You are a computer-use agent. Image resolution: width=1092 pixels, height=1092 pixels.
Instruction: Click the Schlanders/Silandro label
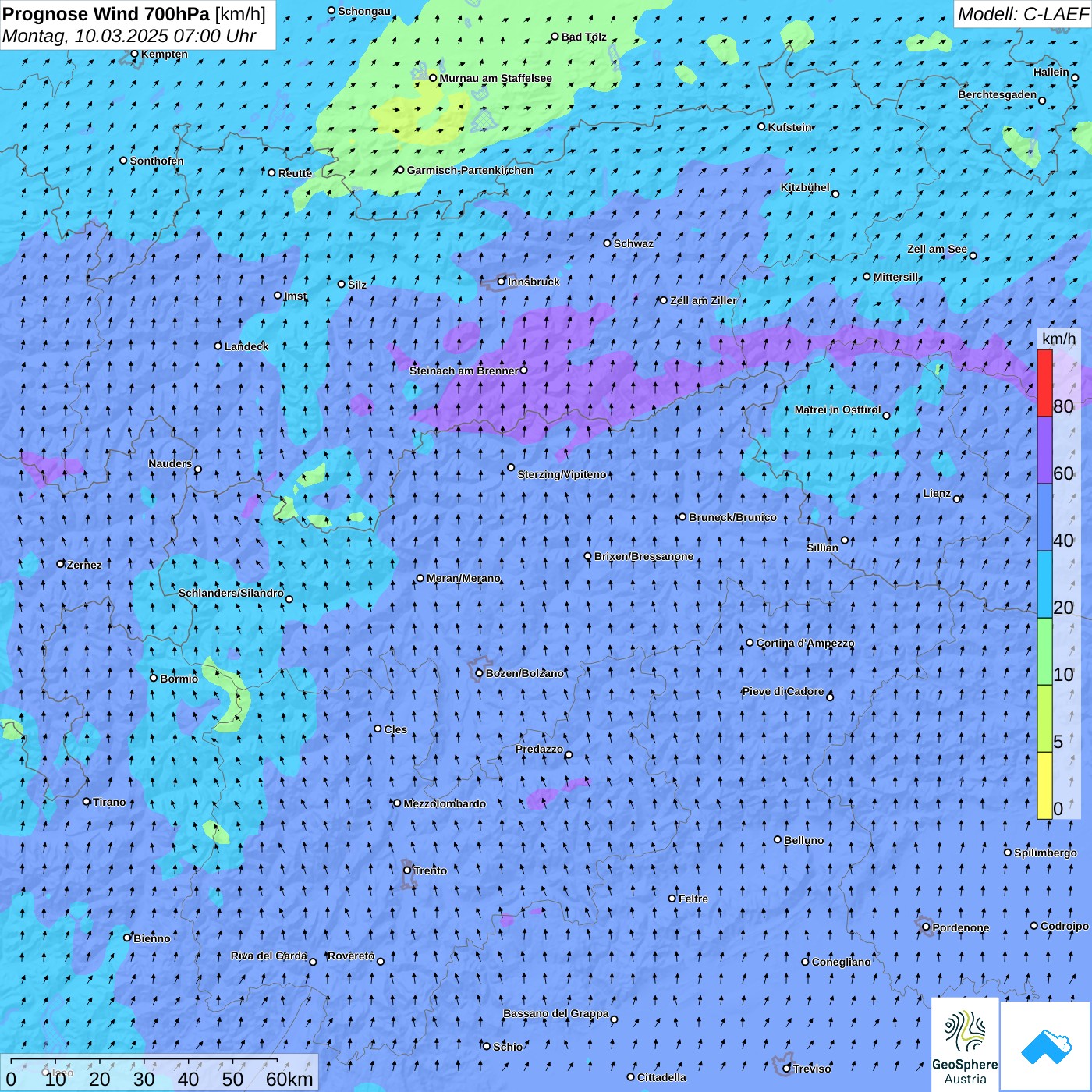coord(231,593)
